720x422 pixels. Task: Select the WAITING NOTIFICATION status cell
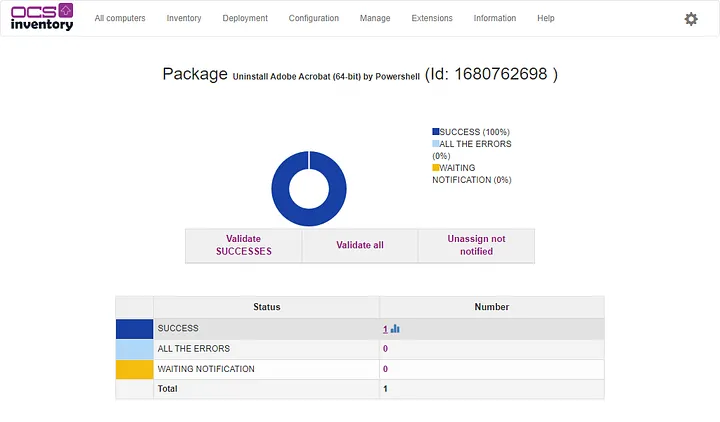click(x=266, y=369)
